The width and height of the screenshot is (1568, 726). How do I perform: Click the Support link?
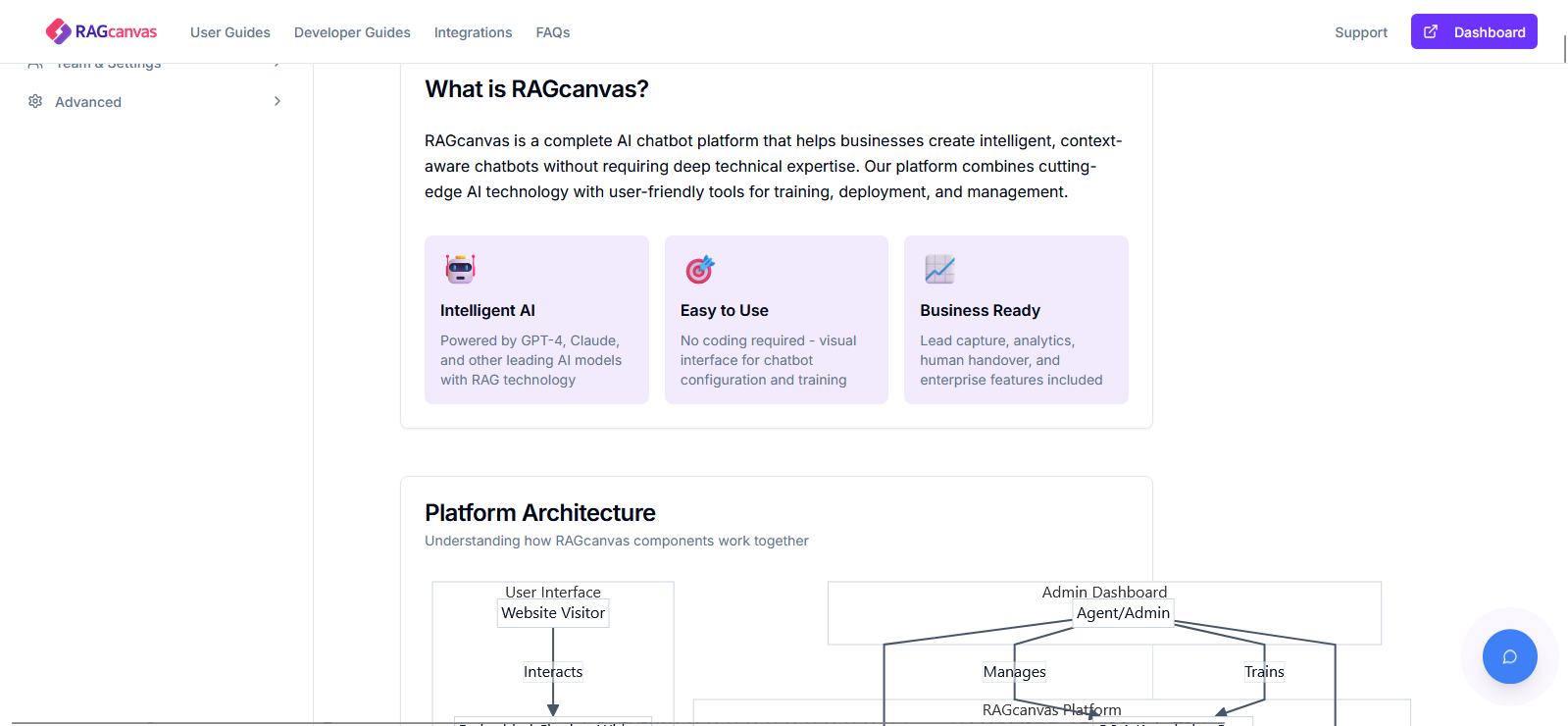[1360, 31]
